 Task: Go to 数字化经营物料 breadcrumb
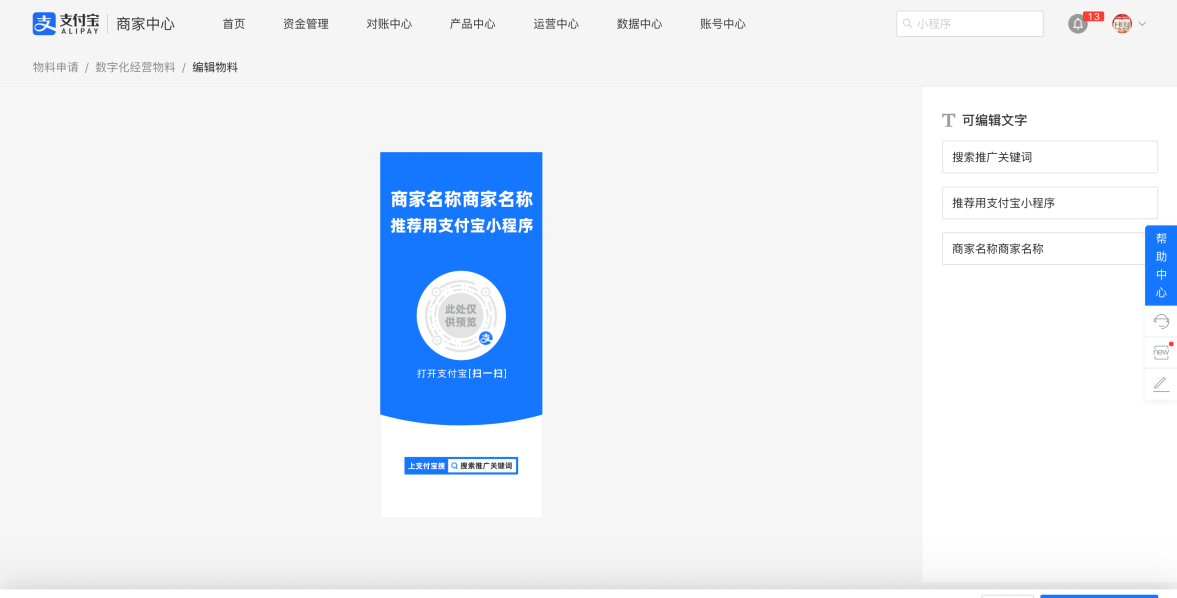[x=135, y=68]
